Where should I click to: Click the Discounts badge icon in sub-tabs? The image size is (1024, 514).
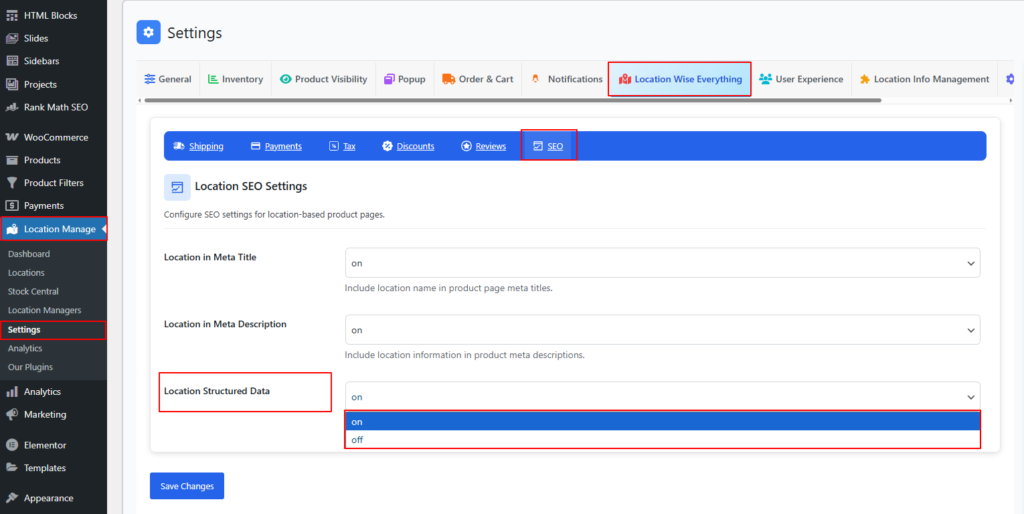(x=387, y=146)
